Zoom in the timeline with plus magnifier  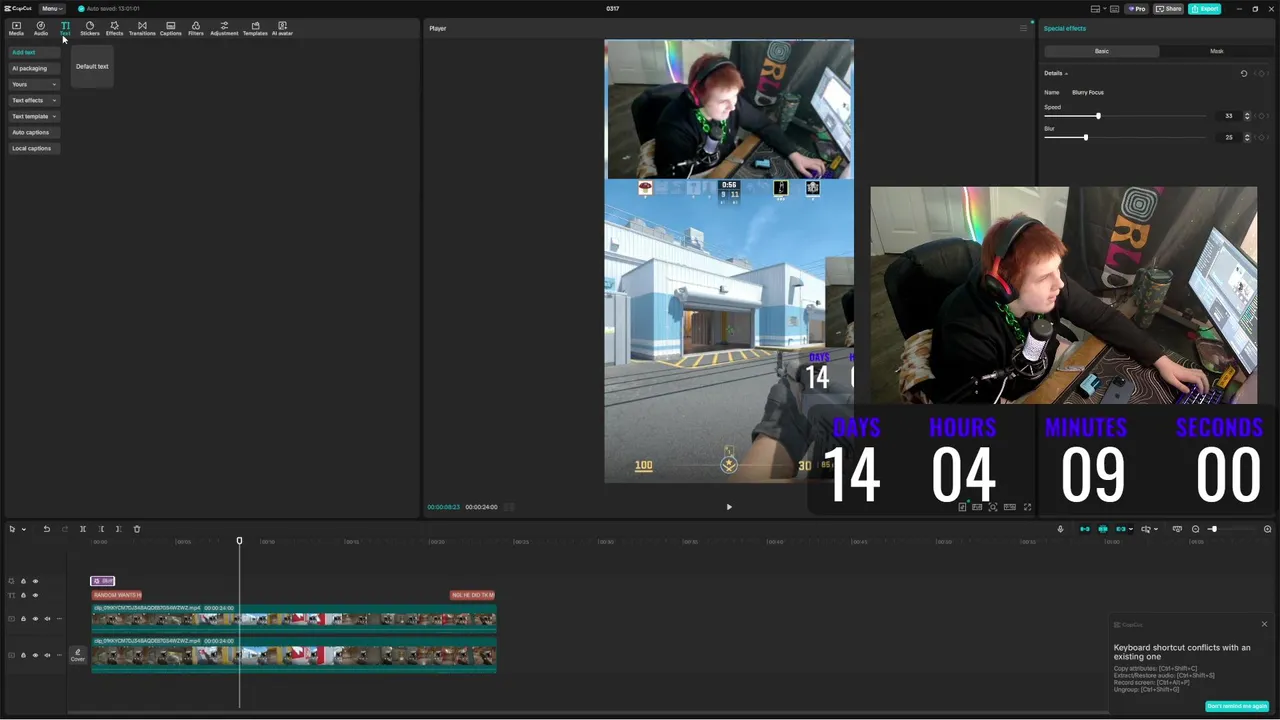point(1267,529)
